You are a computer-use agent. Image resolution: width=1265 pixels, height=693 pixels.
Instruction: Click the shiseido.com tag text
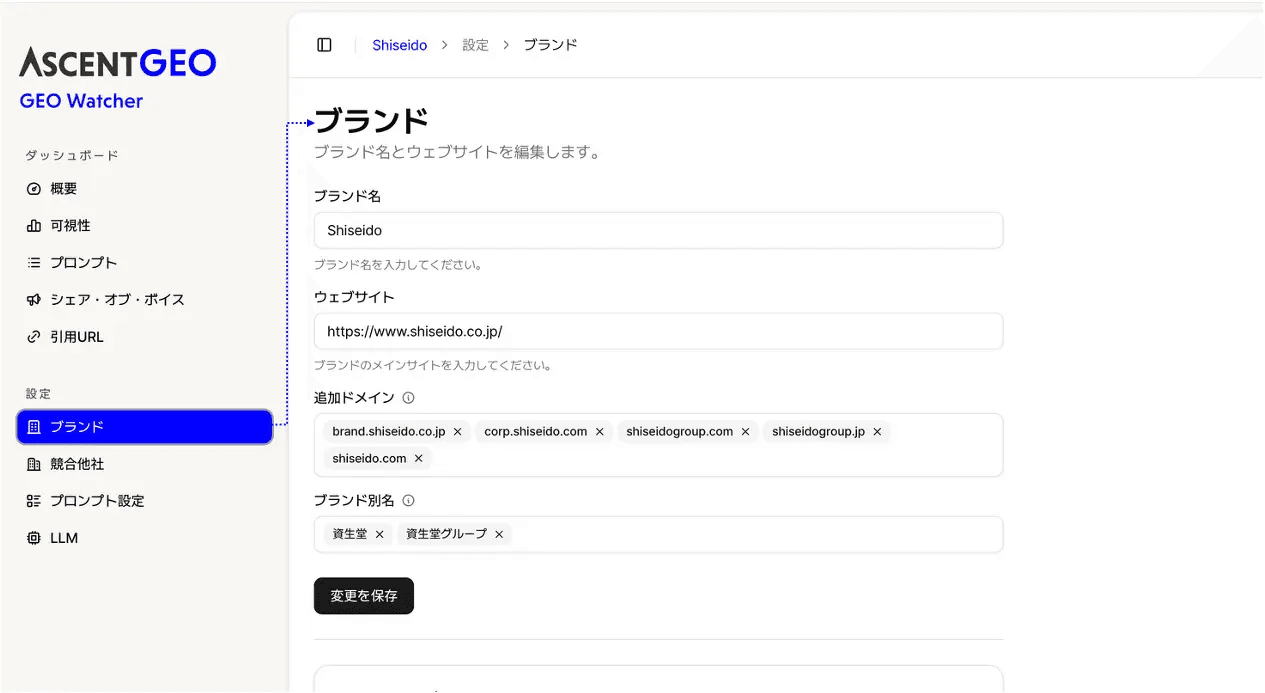(370, 459)
